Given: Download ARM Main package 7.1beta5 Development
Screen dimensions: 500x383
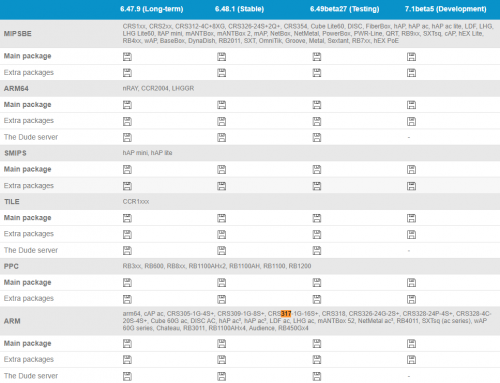Looking at the screenshot, I should pyautogui.click(x=411, y=344).
